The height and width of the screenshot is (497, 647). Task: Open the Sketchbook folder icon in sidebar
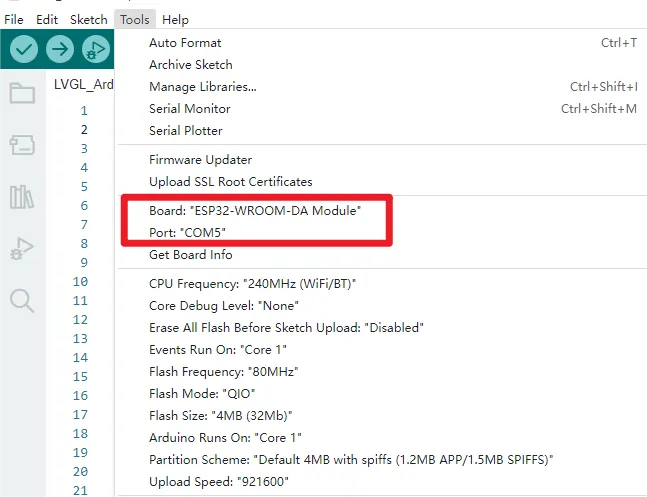tap(22, 94)
